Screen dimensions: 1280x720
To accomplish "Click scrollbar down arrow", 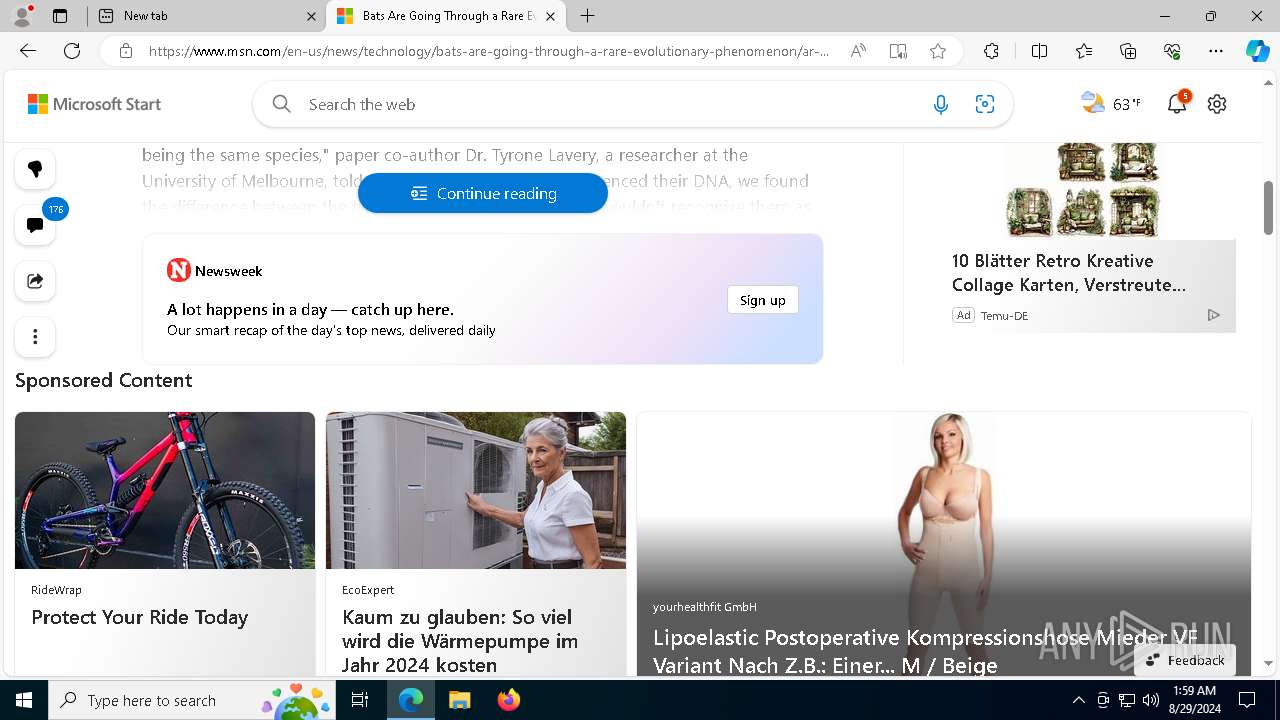I will click(x=1269, y=664).
